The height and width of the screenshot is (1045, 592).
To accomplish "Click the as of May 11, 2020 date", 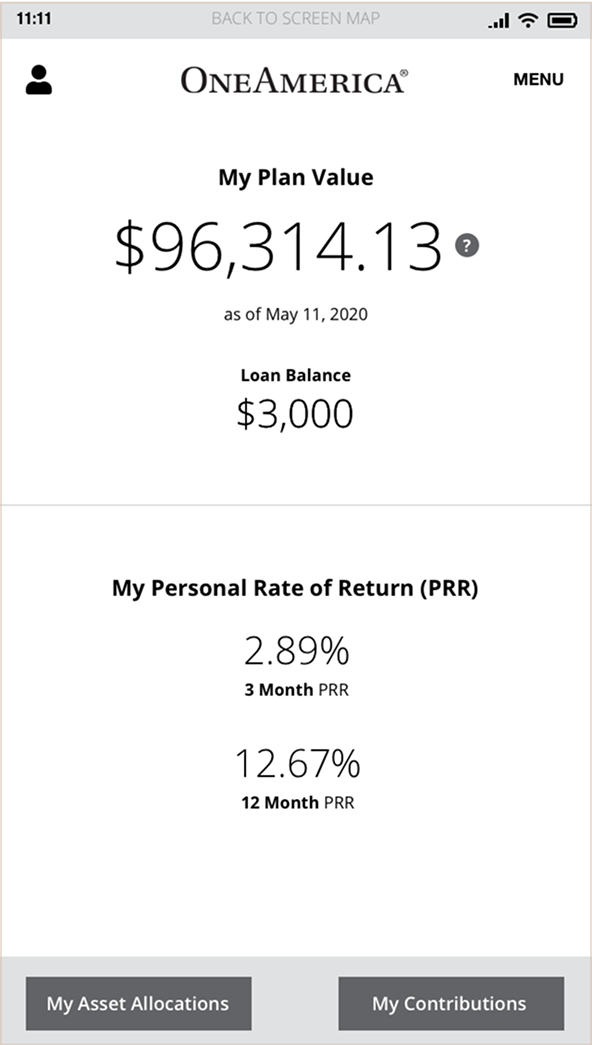I will pos(295,314).
